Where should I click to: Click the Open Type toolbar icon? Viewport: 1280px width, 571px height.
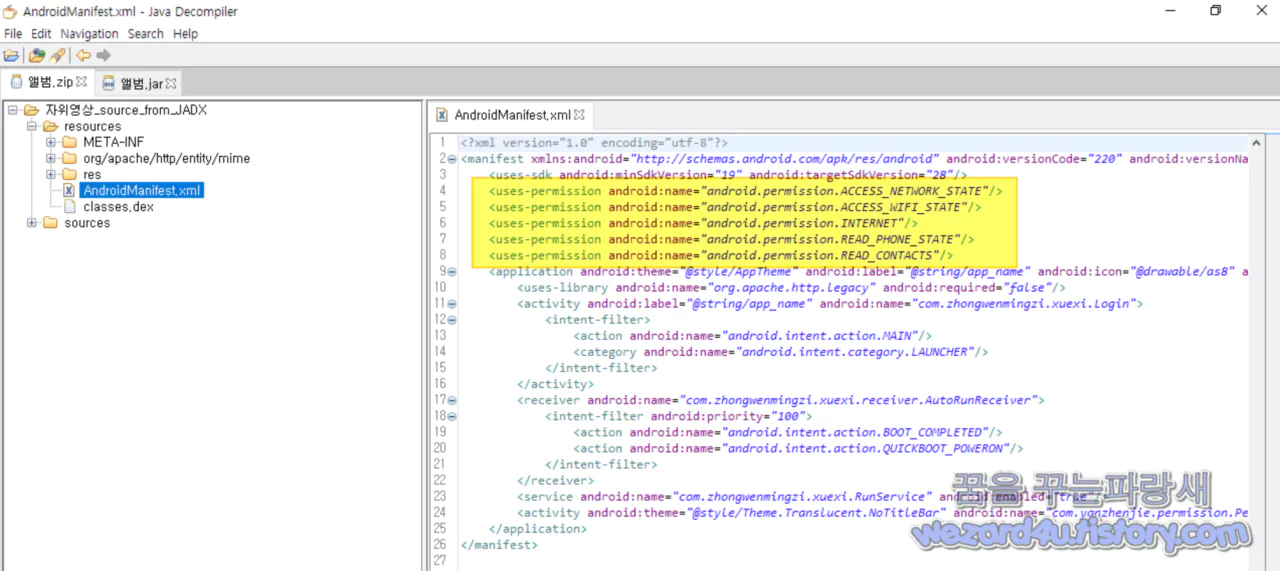37,56
